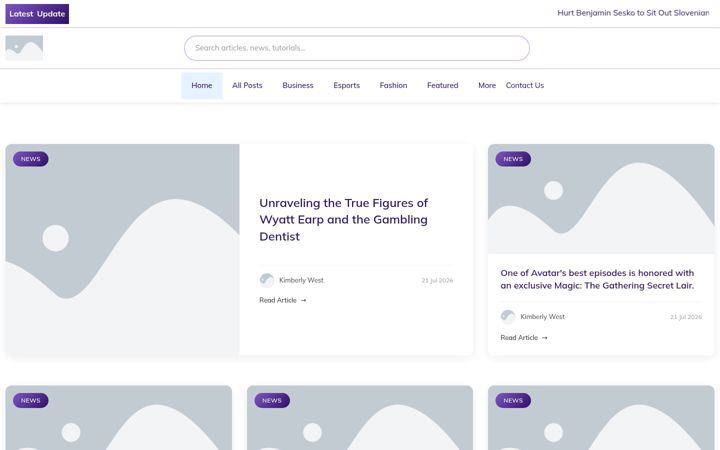
Task: Focus the Search articles, news, tutorials field
Action: [x=357, y=48]
